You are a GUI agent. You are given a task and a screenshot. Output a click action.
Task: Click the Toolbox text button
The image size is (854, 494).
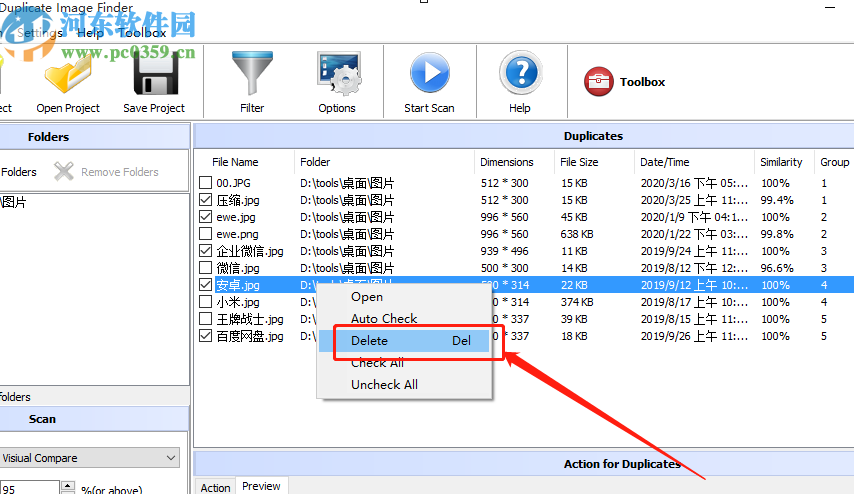coord(642,82)
